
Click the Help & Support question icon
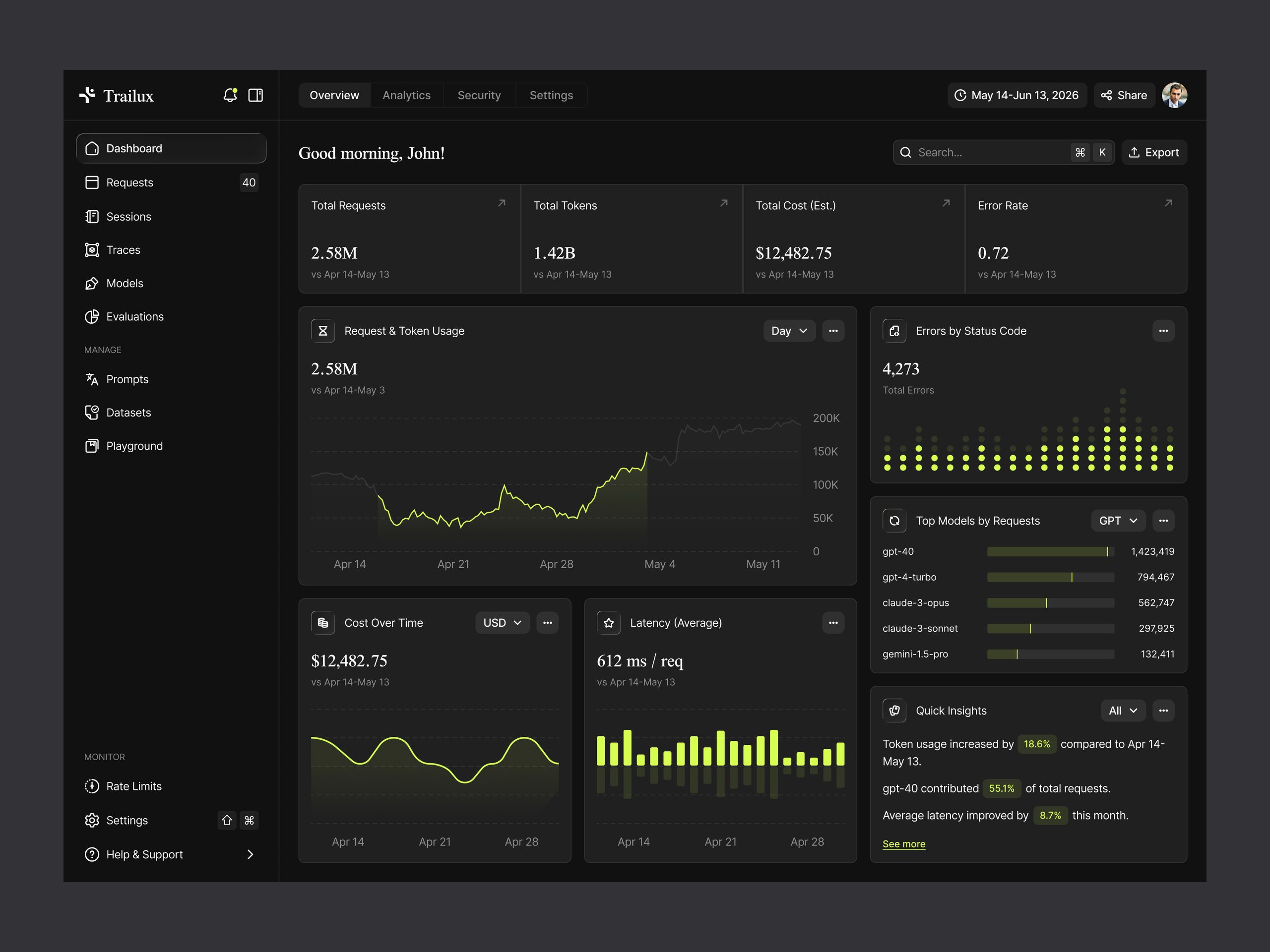92,854
